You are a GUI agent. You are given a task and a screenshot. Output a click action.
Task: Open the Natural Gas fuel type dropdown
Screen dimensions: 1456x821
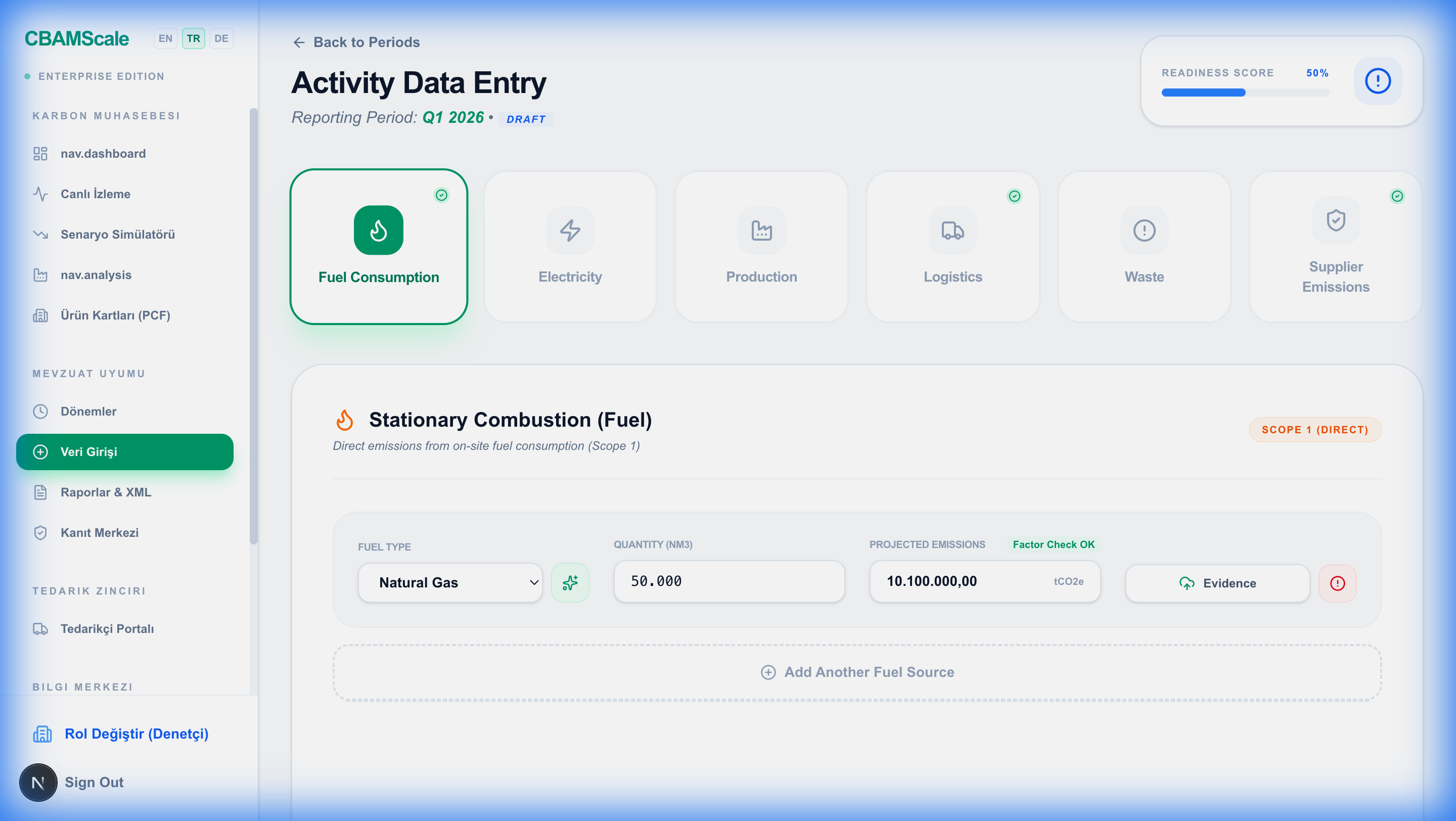450,582
